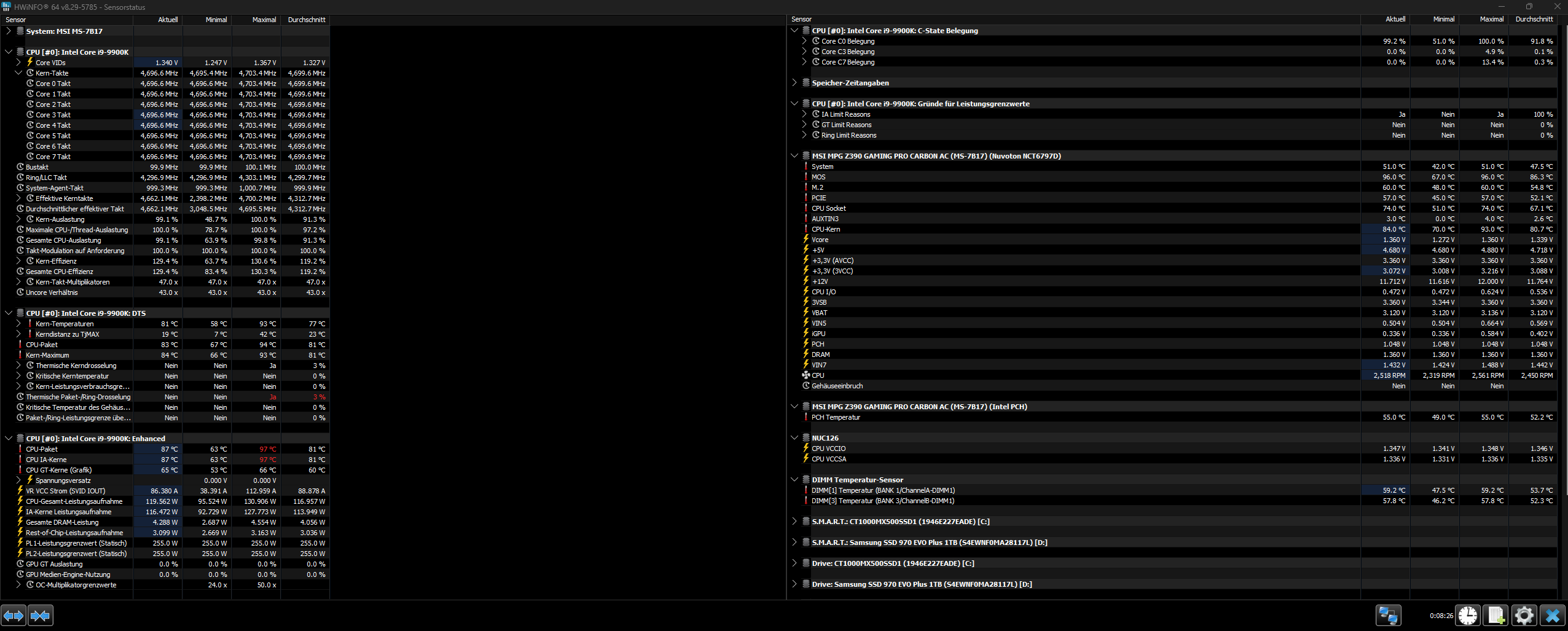Collapse the CPU DTS sensor group
The width and height of the screenshot is (1568, 631).
tap(9, 313)
